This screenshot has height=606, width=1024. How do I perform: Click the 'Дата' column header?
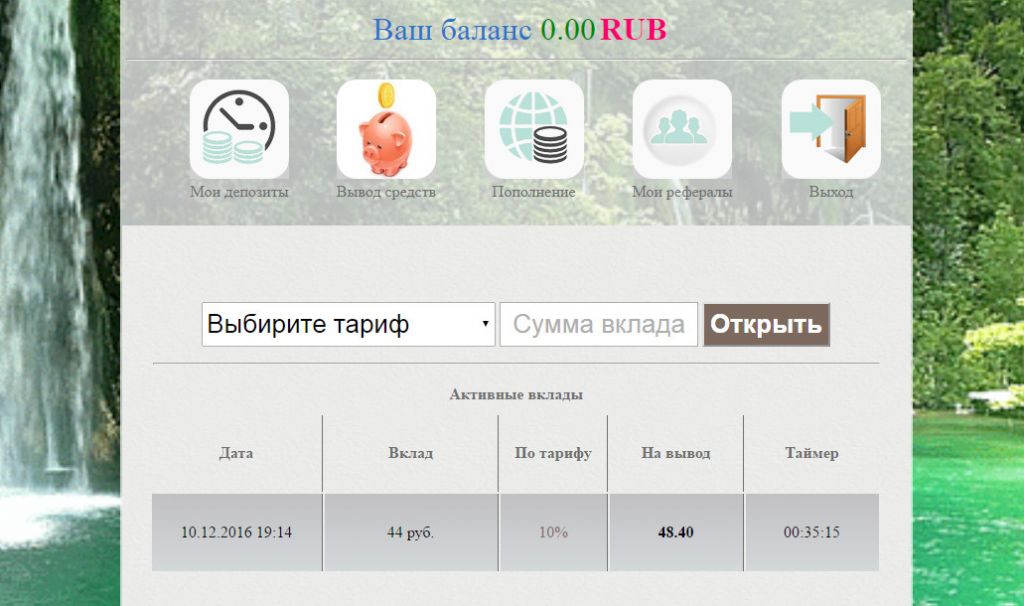pos(236,453)
